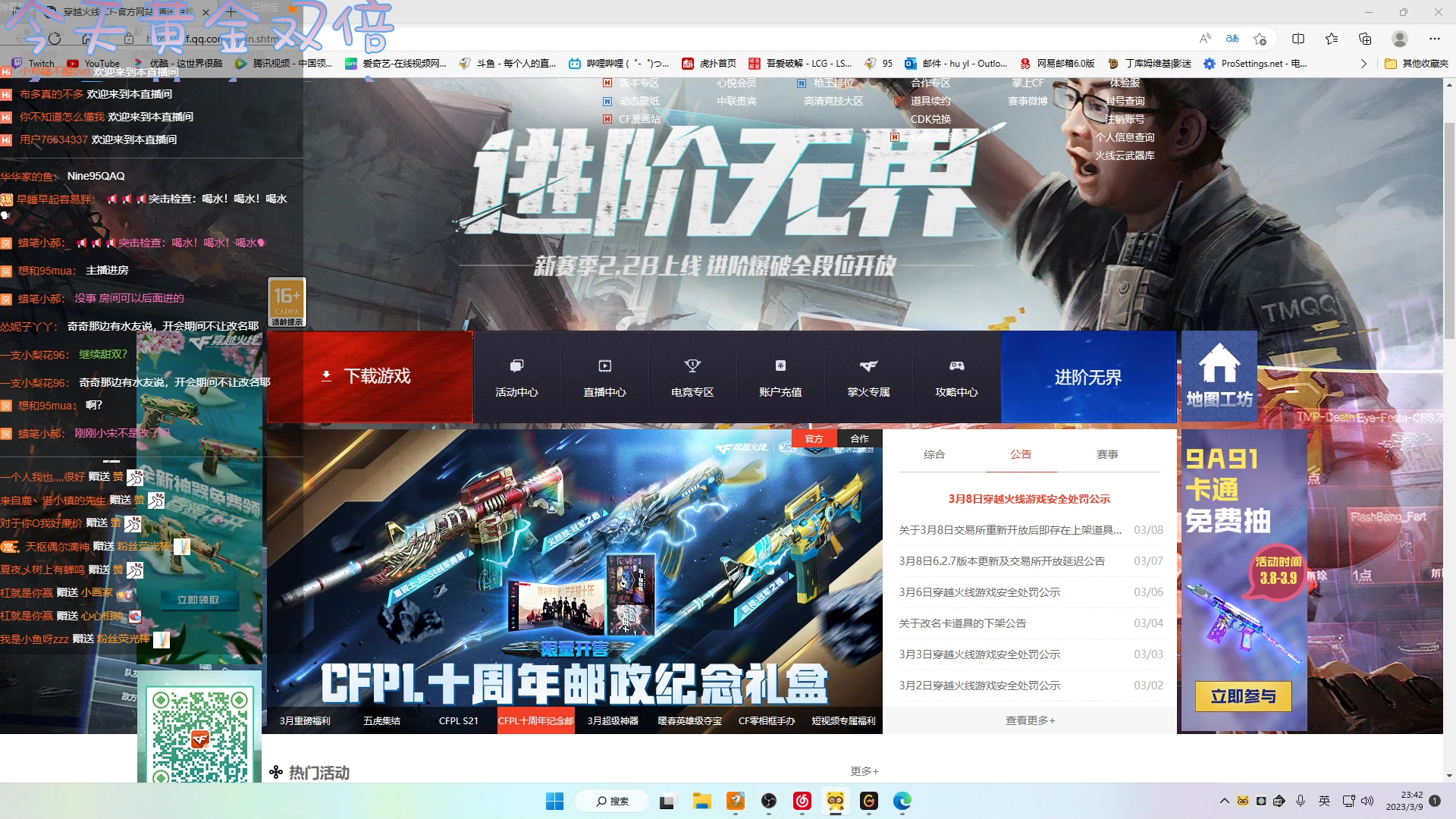Image resolution: width=1456 pixels, height=819 pixels.
Task: Expand 更多+ beside 热门活动
Action: click(x=864, y=771)
